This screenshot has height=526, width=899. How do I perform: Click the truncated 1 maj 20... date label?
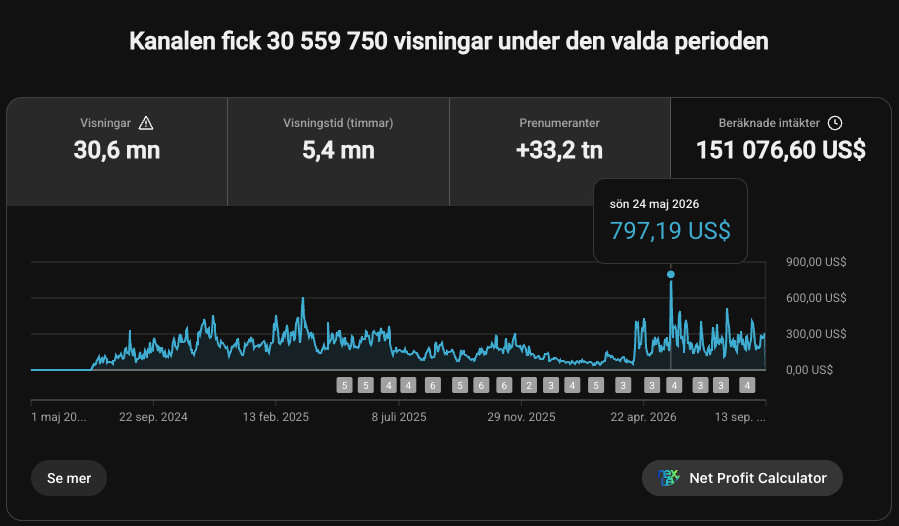tap(58, 417)
